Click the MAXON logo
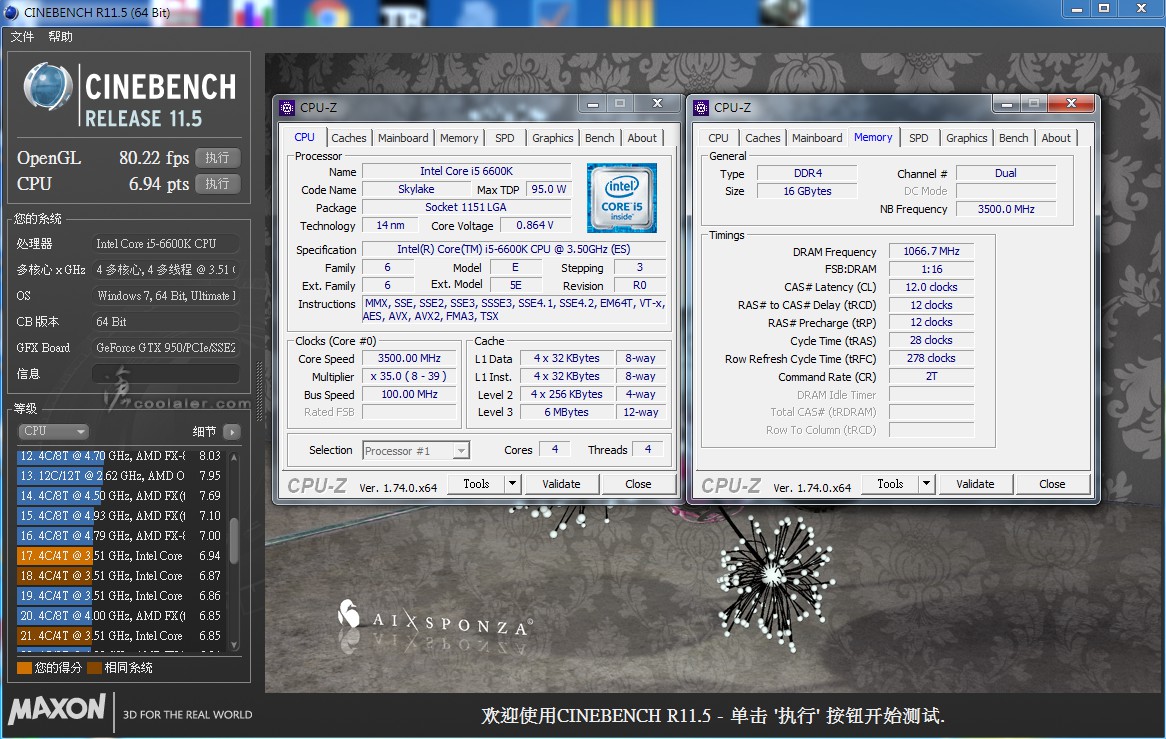 point(57,709)
